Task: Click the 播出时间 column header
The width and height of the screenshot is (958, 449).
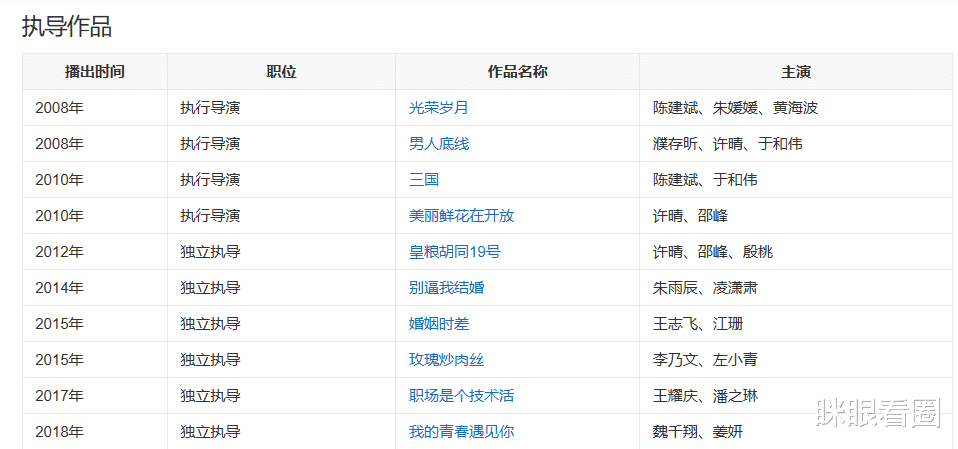Action: 95,72
